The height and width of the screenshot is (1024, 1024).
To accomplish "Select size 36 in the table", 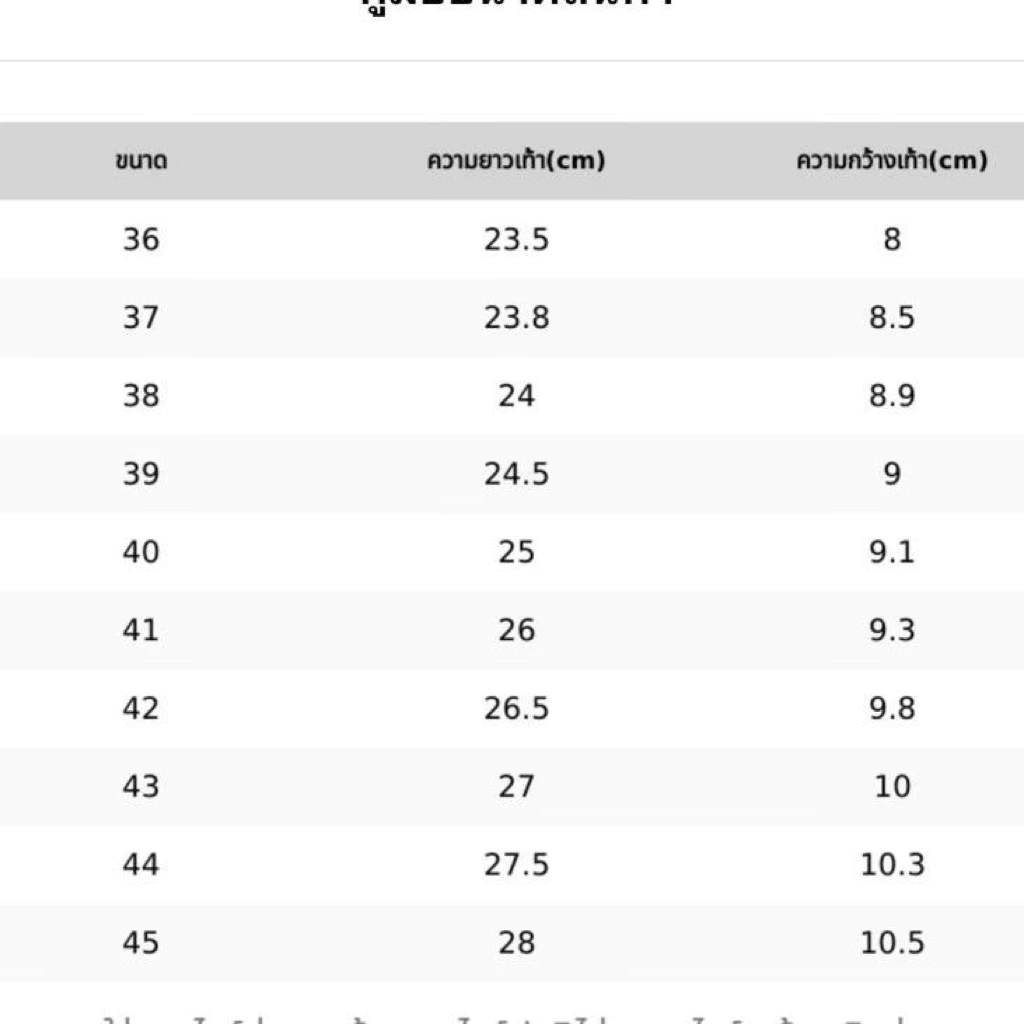I will pyautogui.click(x=141, y=239).
